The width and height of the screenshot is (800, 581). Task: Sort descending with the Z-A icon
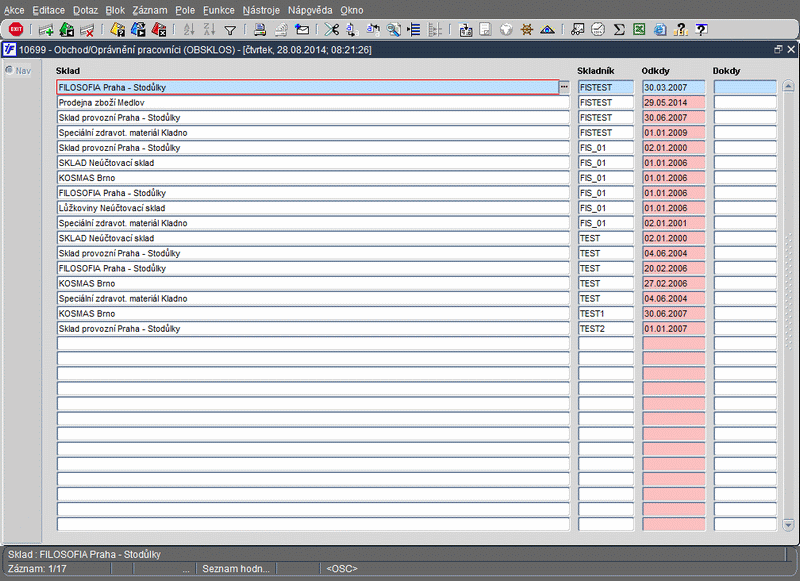point(209,30)
